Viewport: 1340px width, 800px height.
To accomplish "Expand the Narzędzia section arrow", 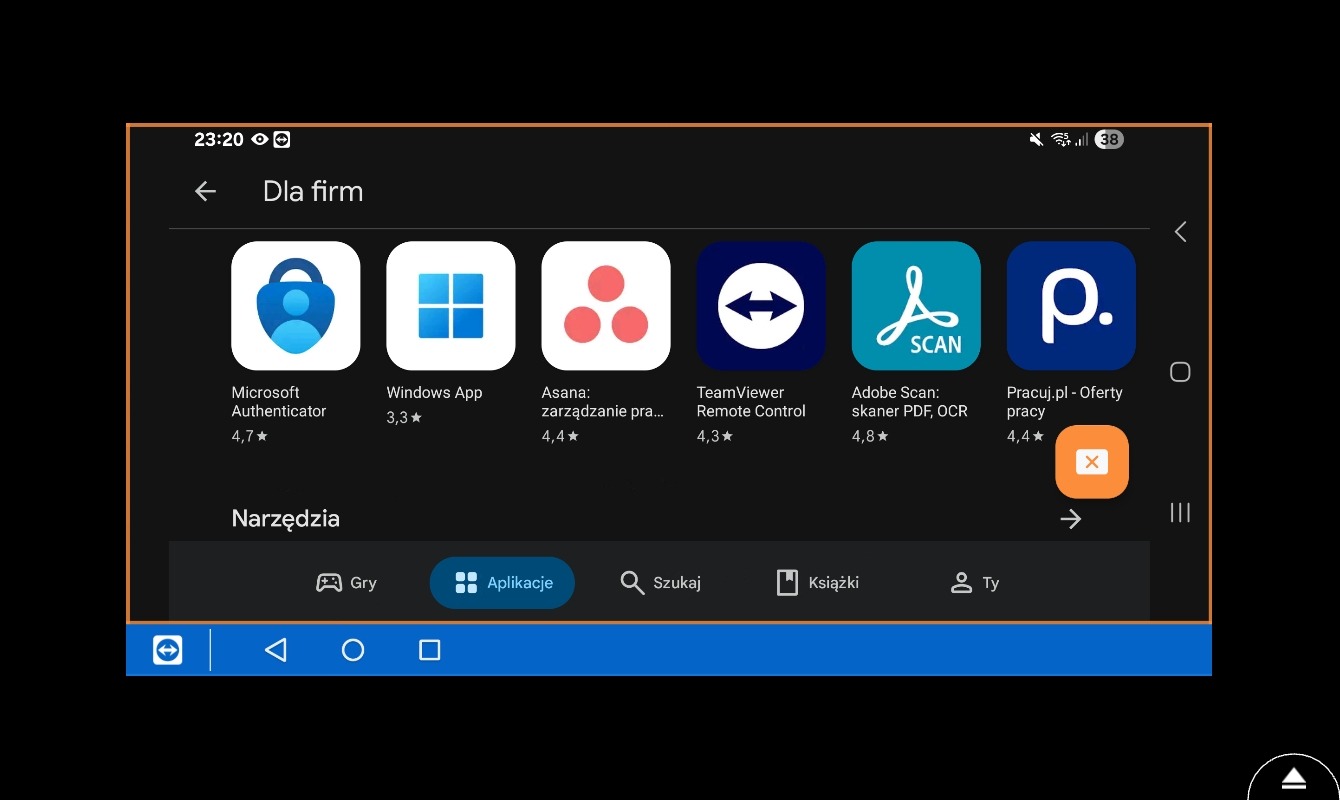I will [1070, 519].
